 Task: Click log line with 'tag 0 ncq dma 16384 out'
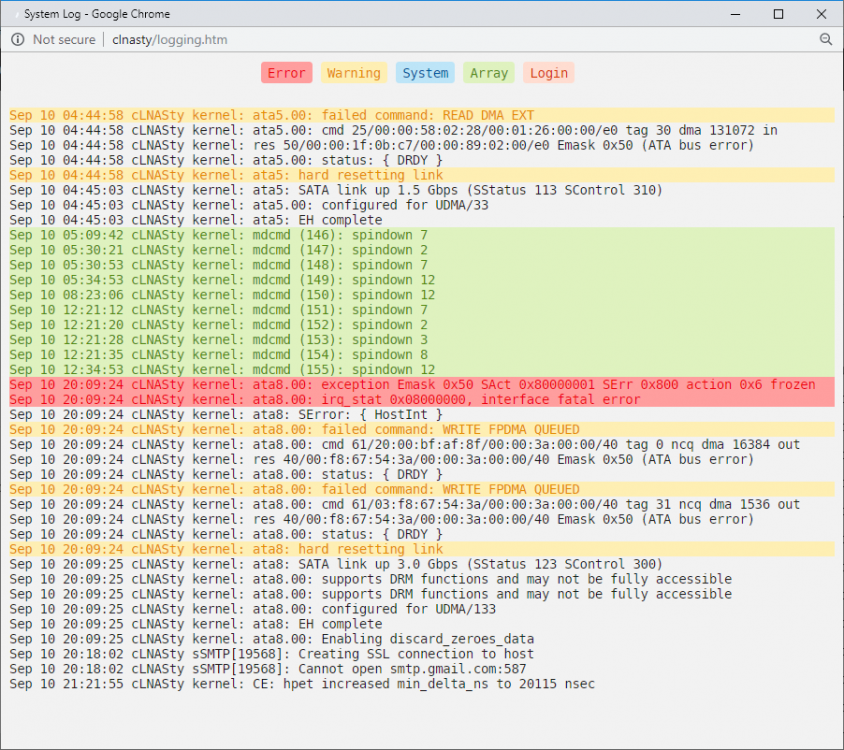[405, 445]
